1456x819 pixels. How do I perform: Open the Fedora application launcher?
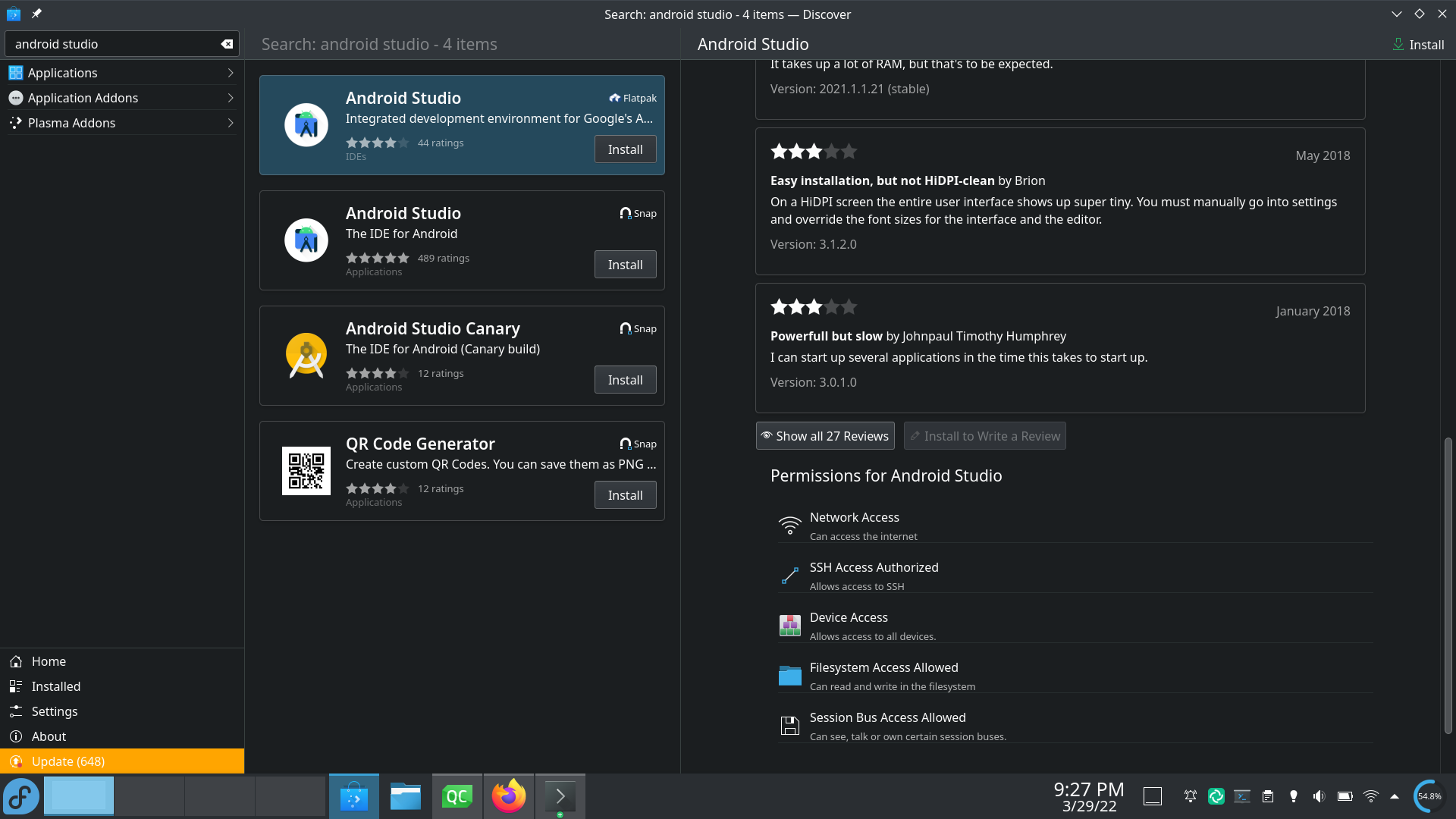tap(20, 796)
